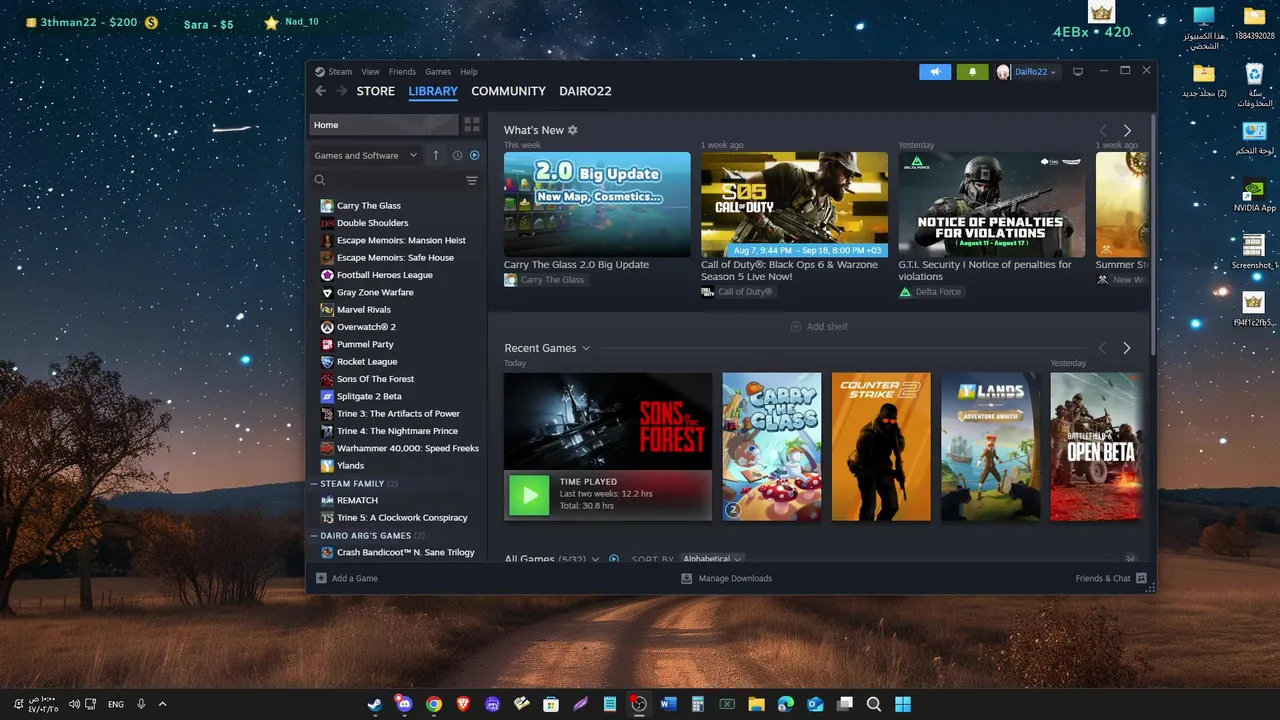Open the green notifications bell

tap(972, 72)
